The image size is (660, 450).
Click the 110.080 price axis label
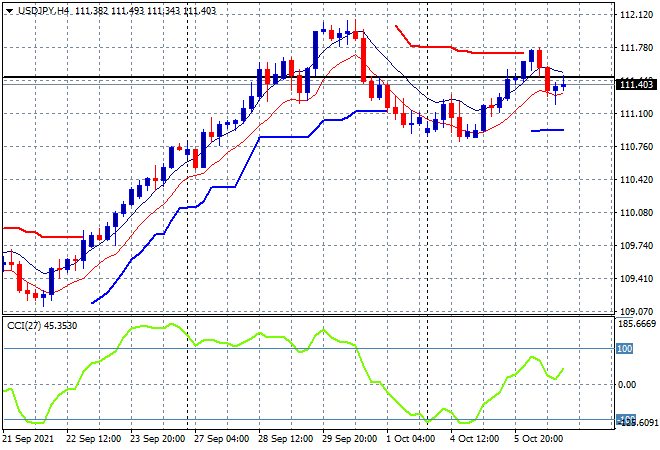coord(636,213)
